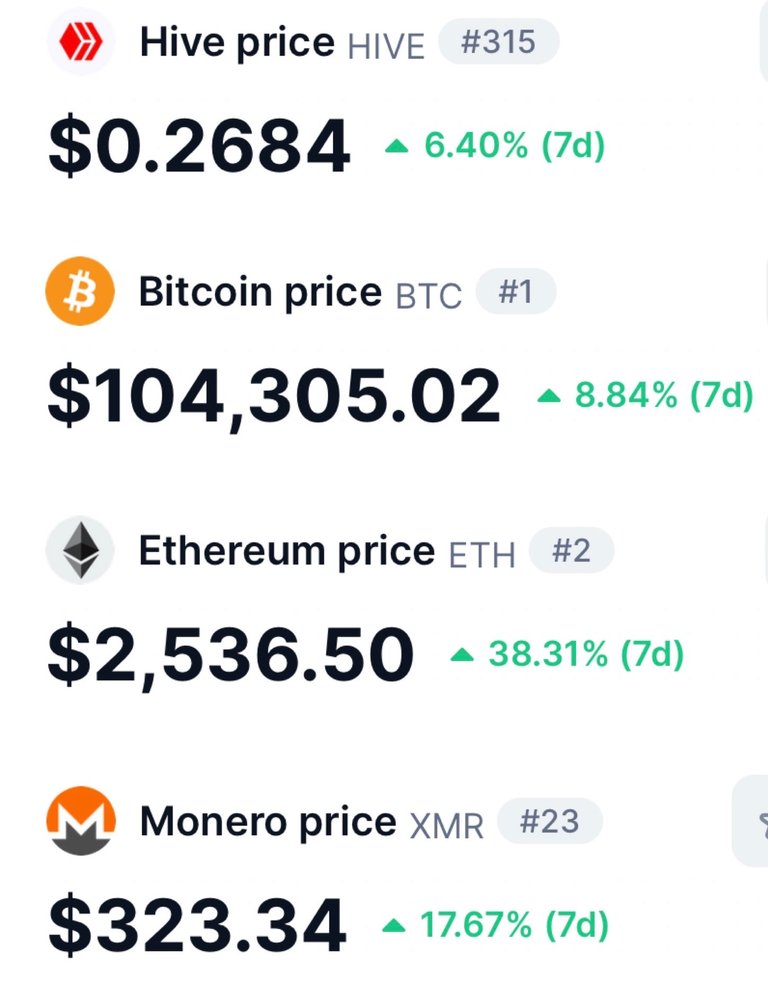
Task: Open the Ethereum price heading
Action: pos(287,551)
